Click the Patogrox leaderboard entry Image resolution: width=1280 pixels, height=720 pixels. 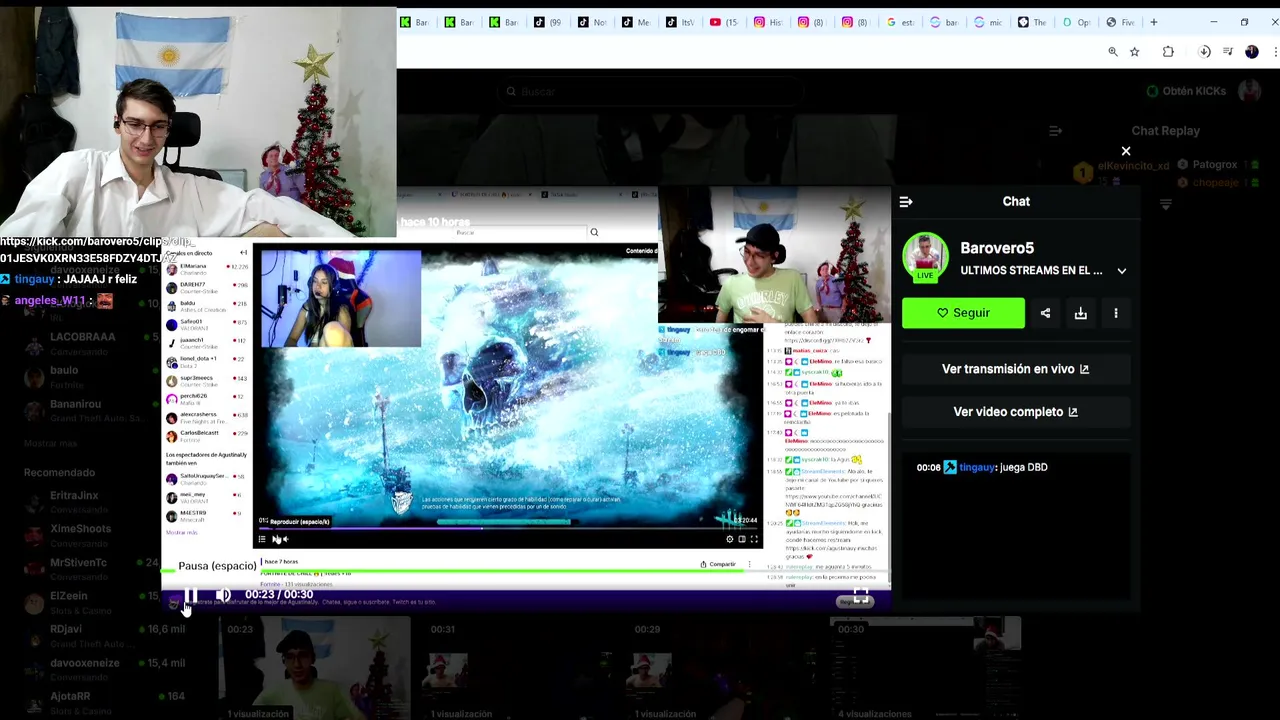pos(1214,164)
